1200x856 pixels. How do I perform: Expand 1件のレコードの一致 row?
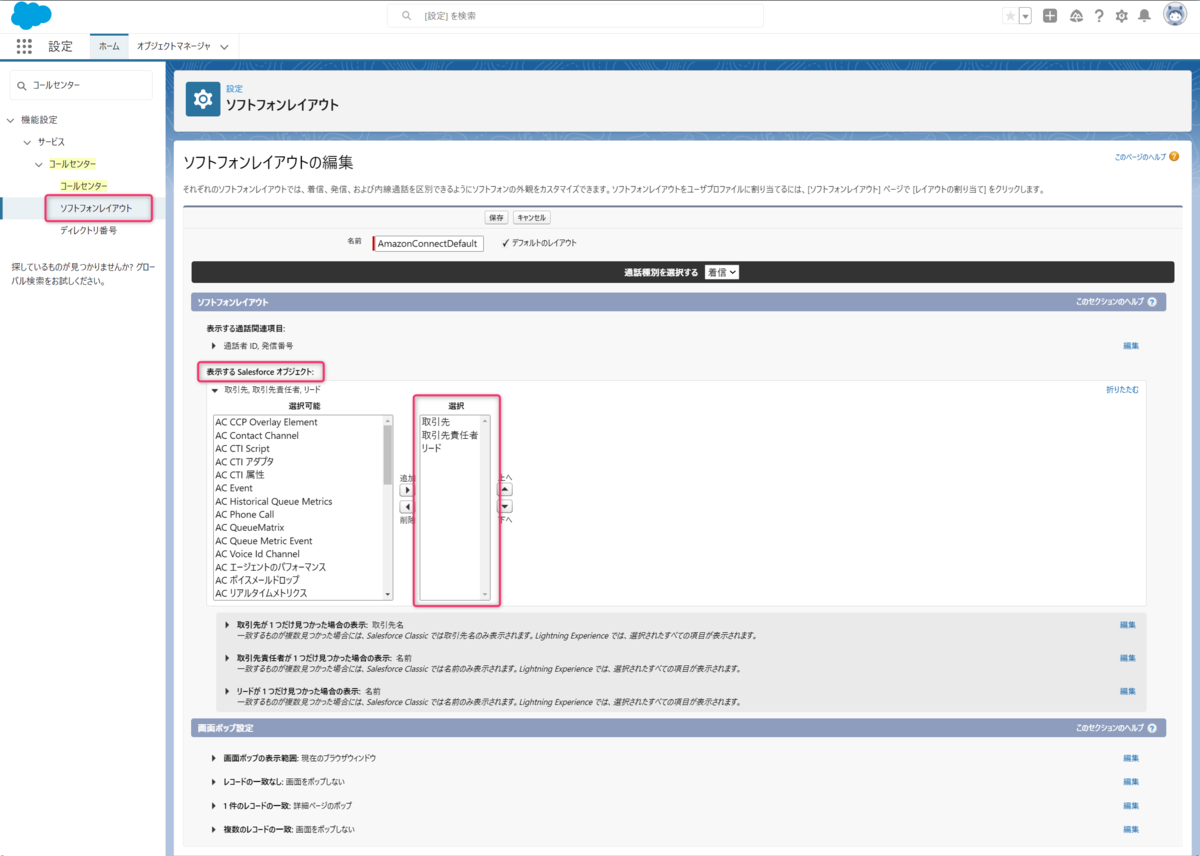tap(213, 805)
